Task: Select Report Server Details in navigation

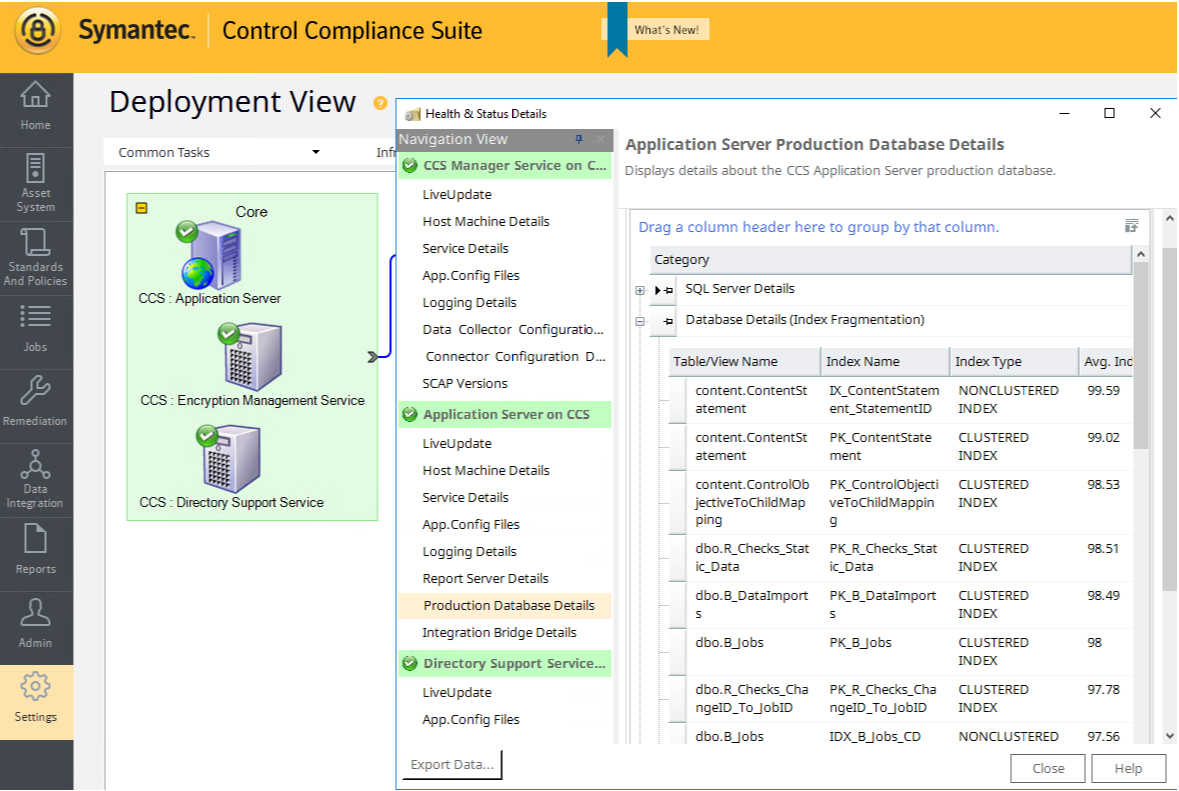Action: click(485, 578)
